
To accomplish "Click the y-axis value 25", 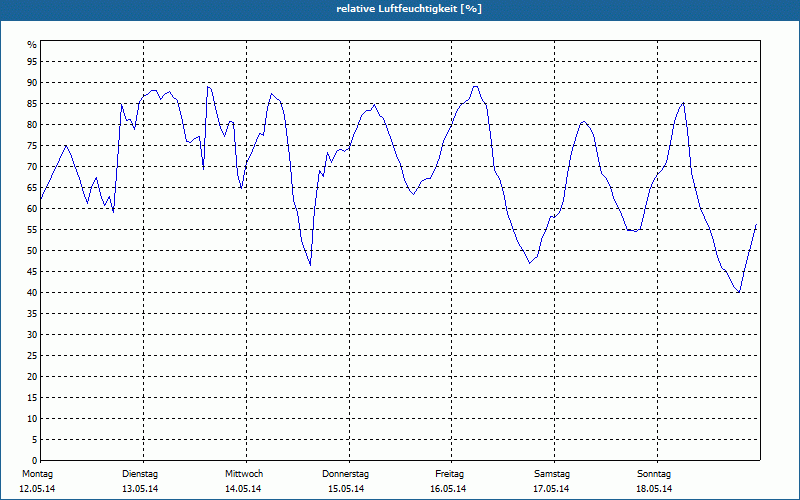I will (x=32, y=355).
